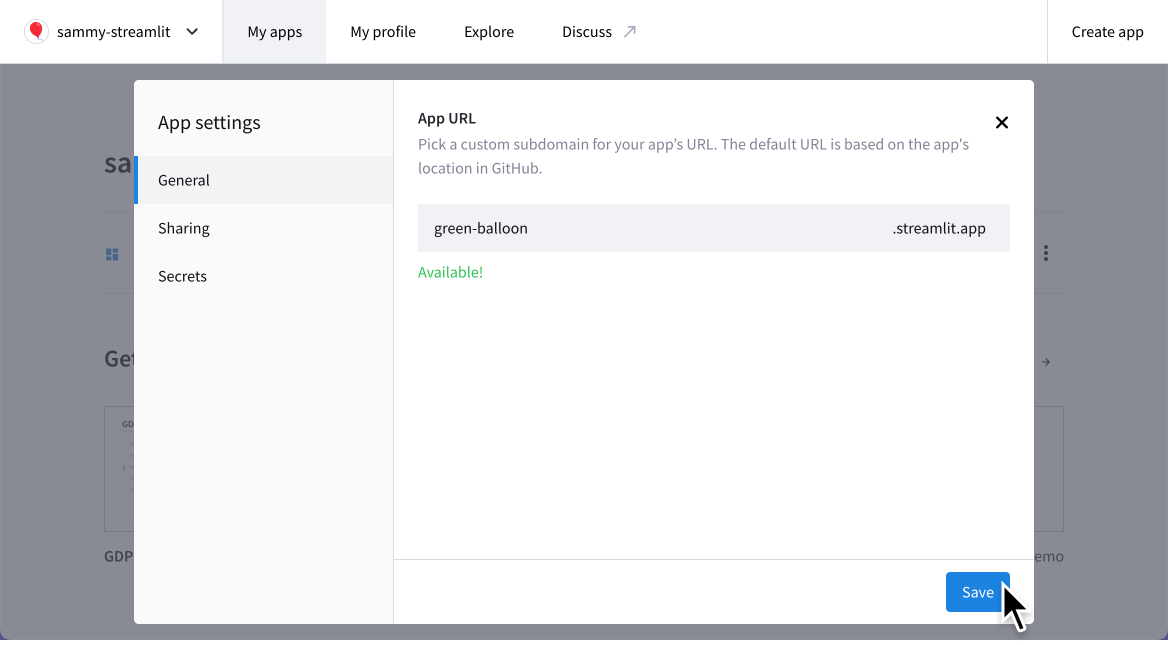This screenshot has width=1168, height=645.
Task: Switch to the My apps tab
Action: pos(274,31)
